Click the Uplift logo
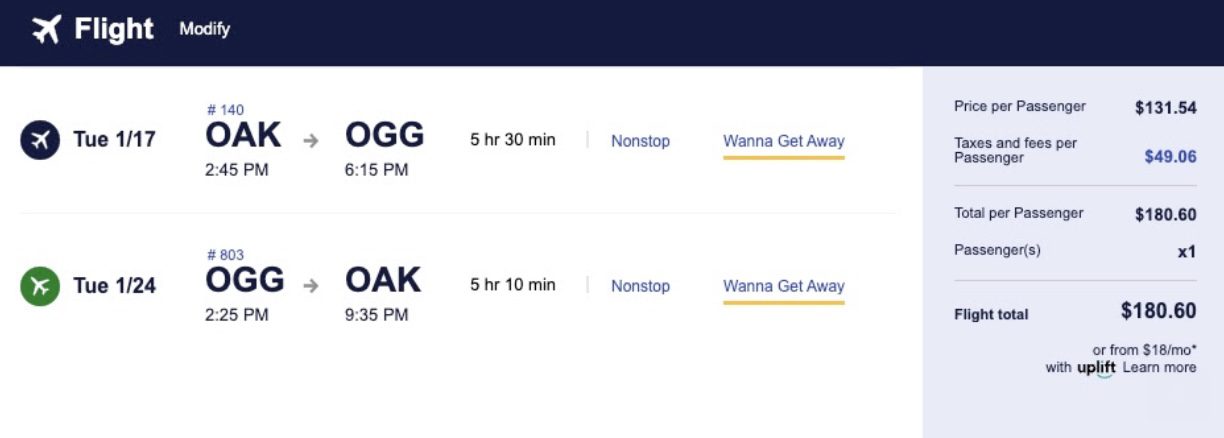This screenshot has width=1224, height=438. [1096, 368]
